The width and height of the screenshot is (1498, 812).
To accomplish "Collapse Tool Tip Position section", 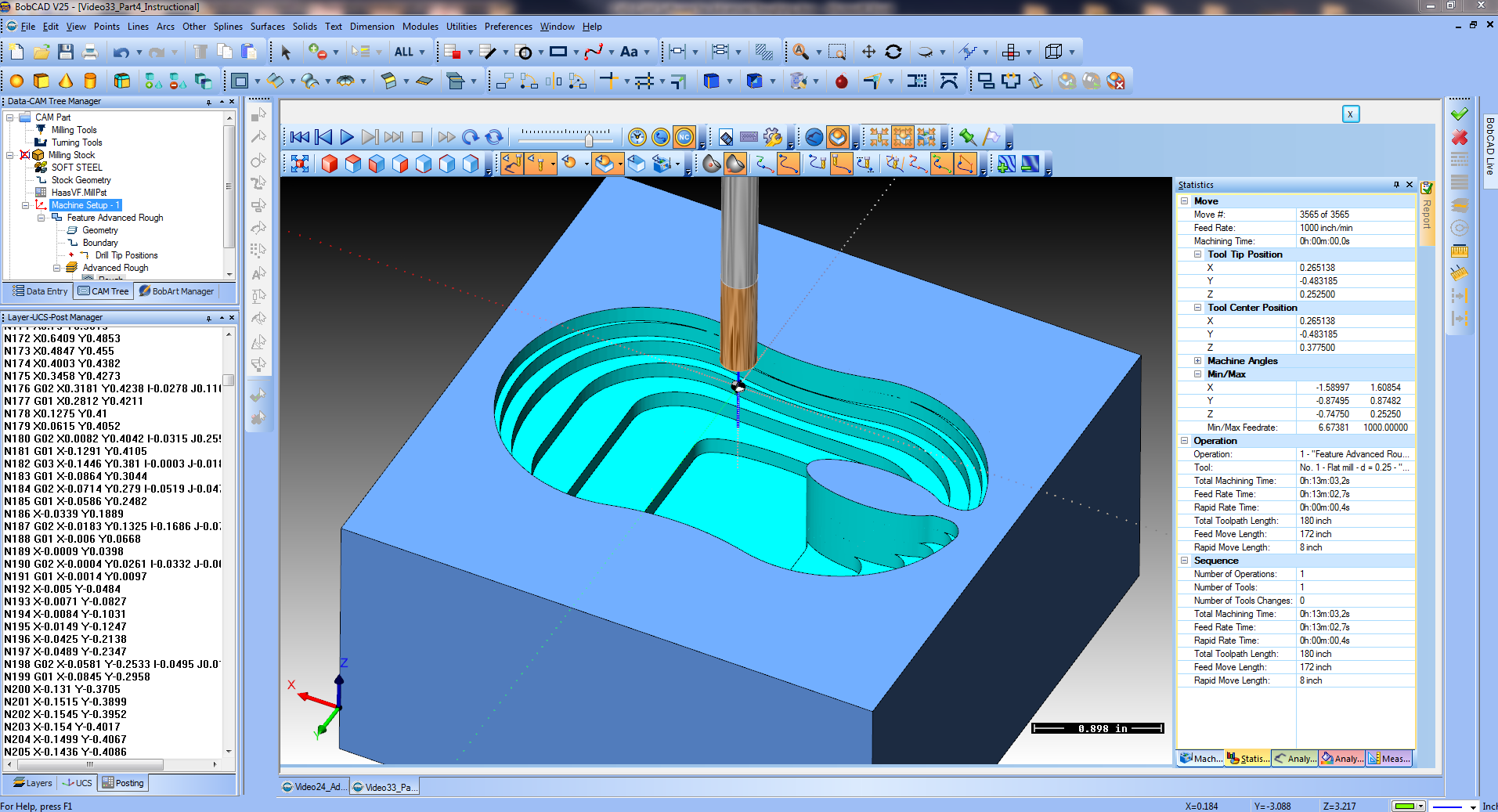I will pyautogui.click(x=1197, y=254).
